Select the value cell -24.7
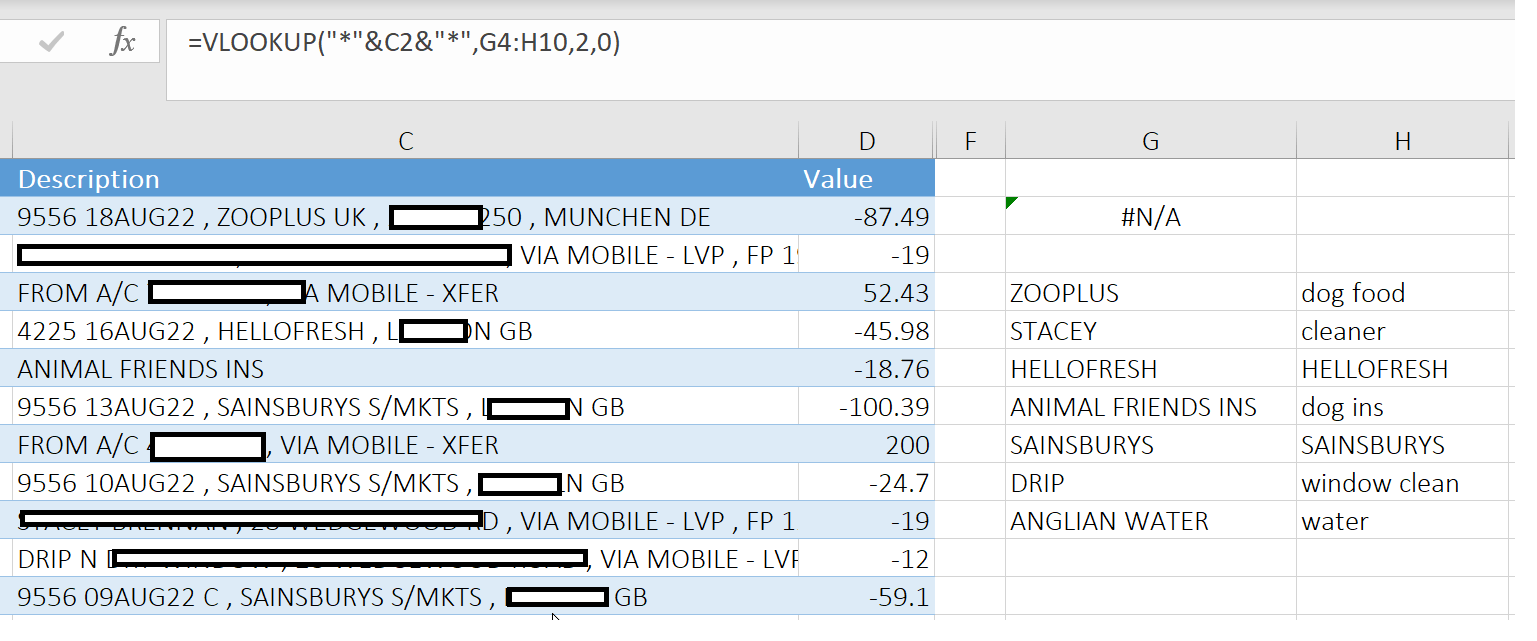 click(x=866, y=483)
